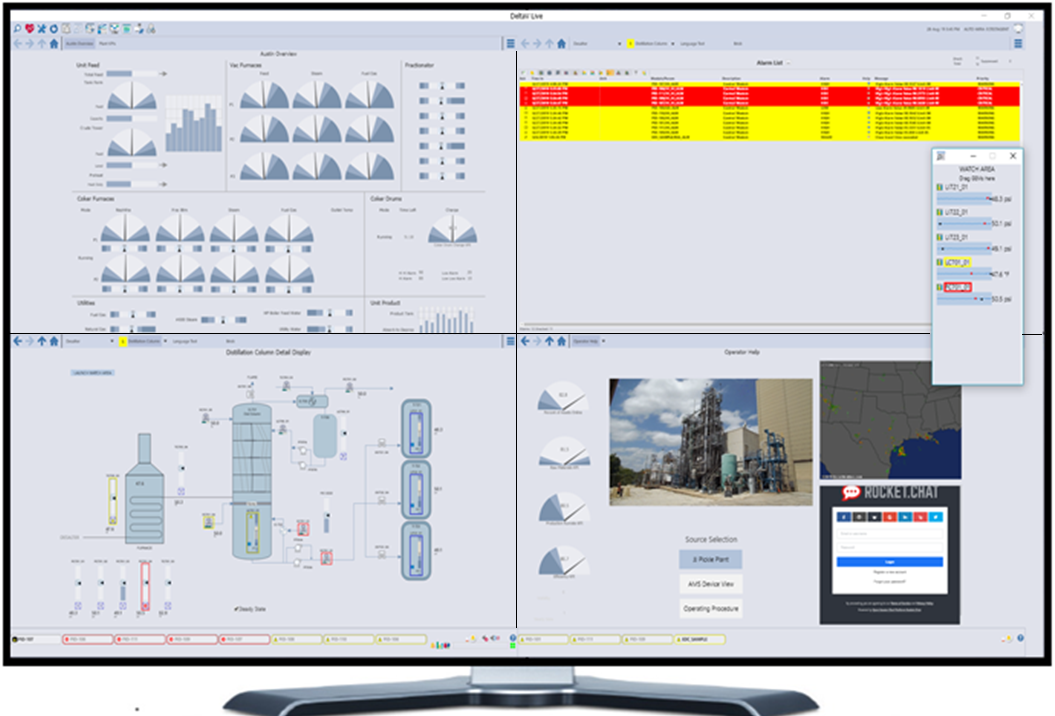1055x716 pixels.
Task: Toggle the Steady State checkbox
Action: [x=236, y=609]
